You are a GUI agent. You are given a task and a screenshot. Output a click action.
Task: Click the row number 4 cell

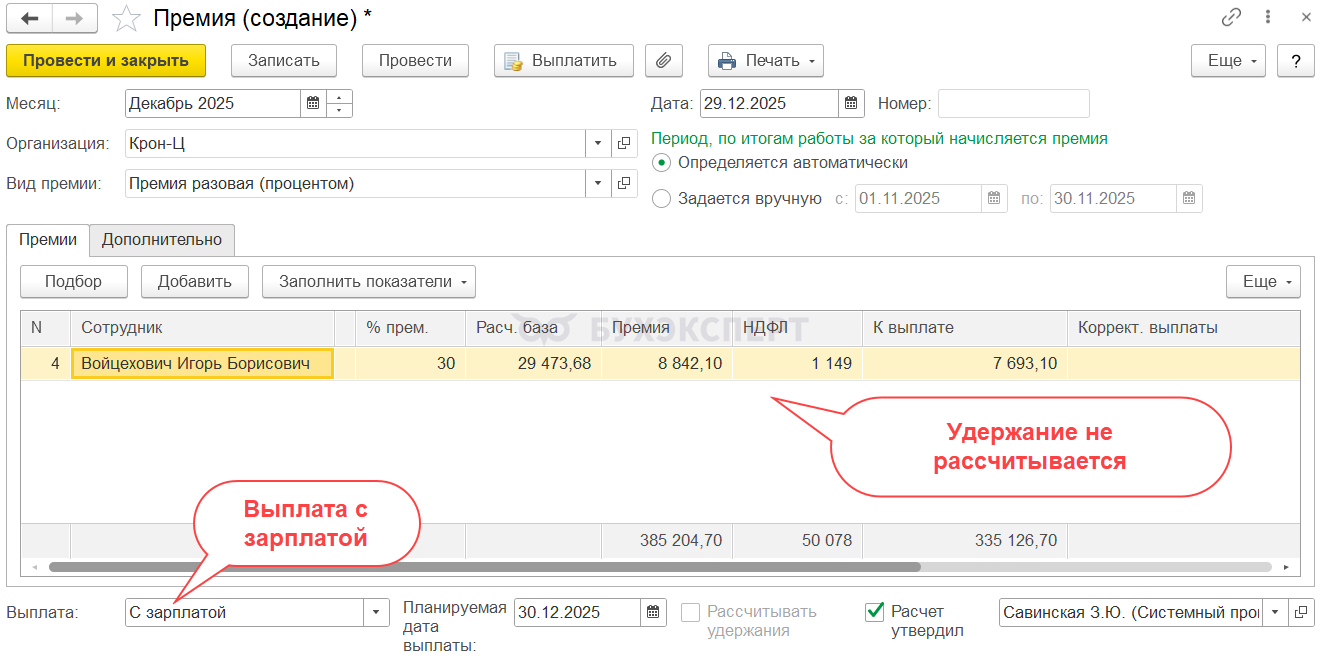click(46, 363)
